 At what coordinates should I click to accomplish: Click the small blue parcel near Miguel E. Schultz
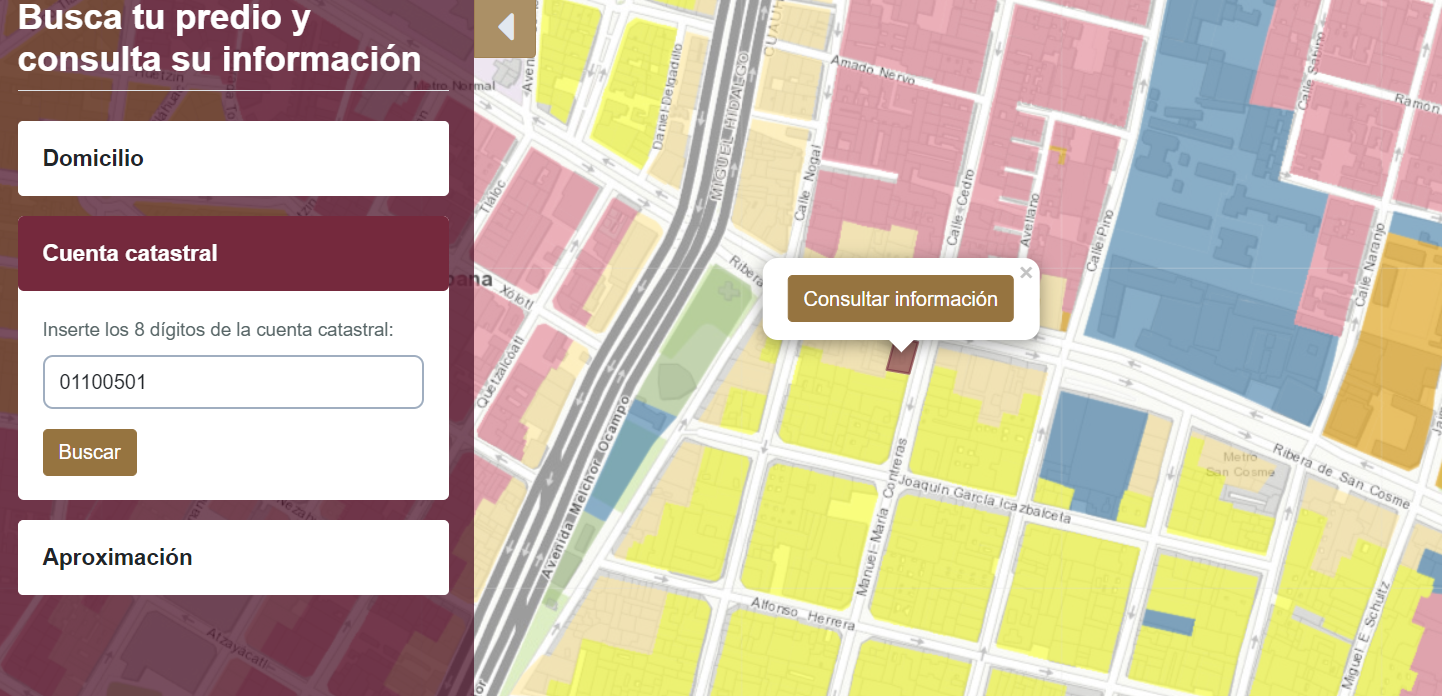1169,621
